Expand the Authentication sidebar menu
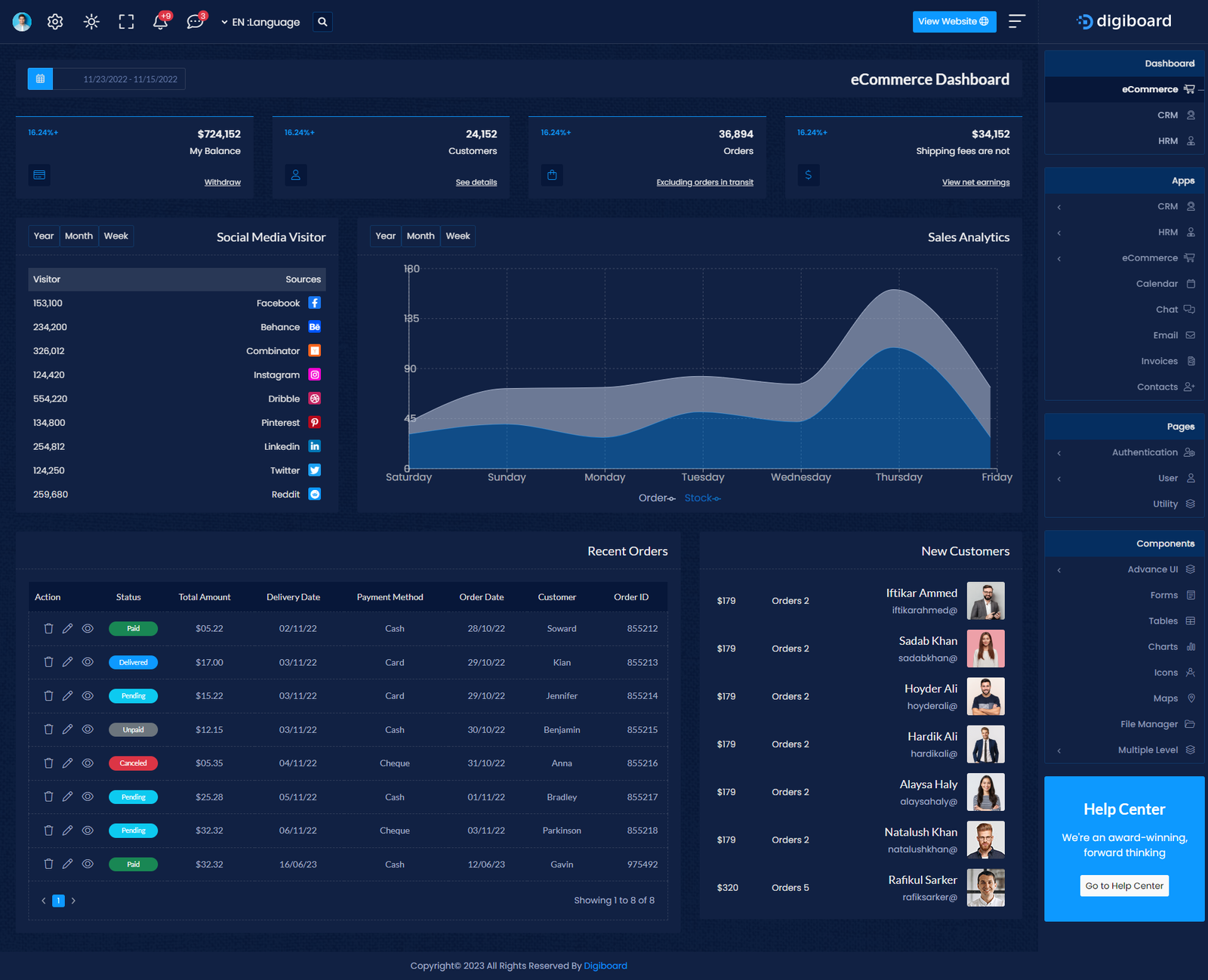The height and width of the screenshot is (980, 1208). coord(1145,453)
